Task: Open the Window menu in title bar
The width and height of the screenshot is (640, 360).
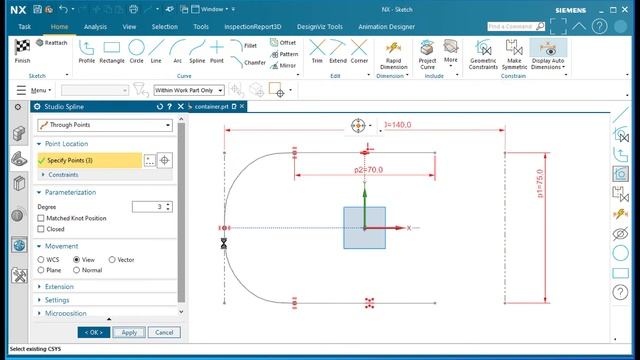Action: click(x=210, y=9)
